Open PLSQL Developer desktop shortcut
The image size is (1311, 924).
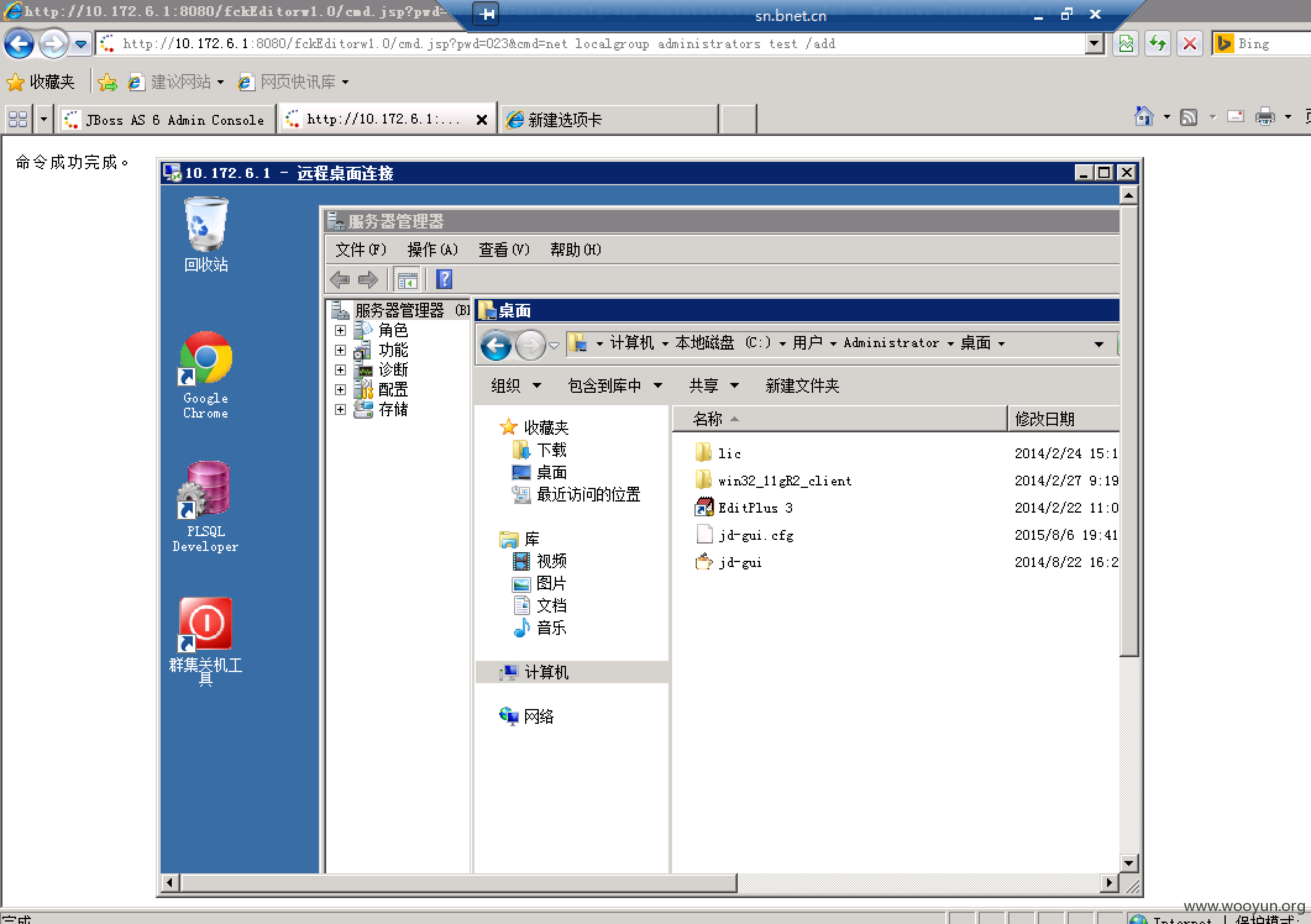pos(206,506)
